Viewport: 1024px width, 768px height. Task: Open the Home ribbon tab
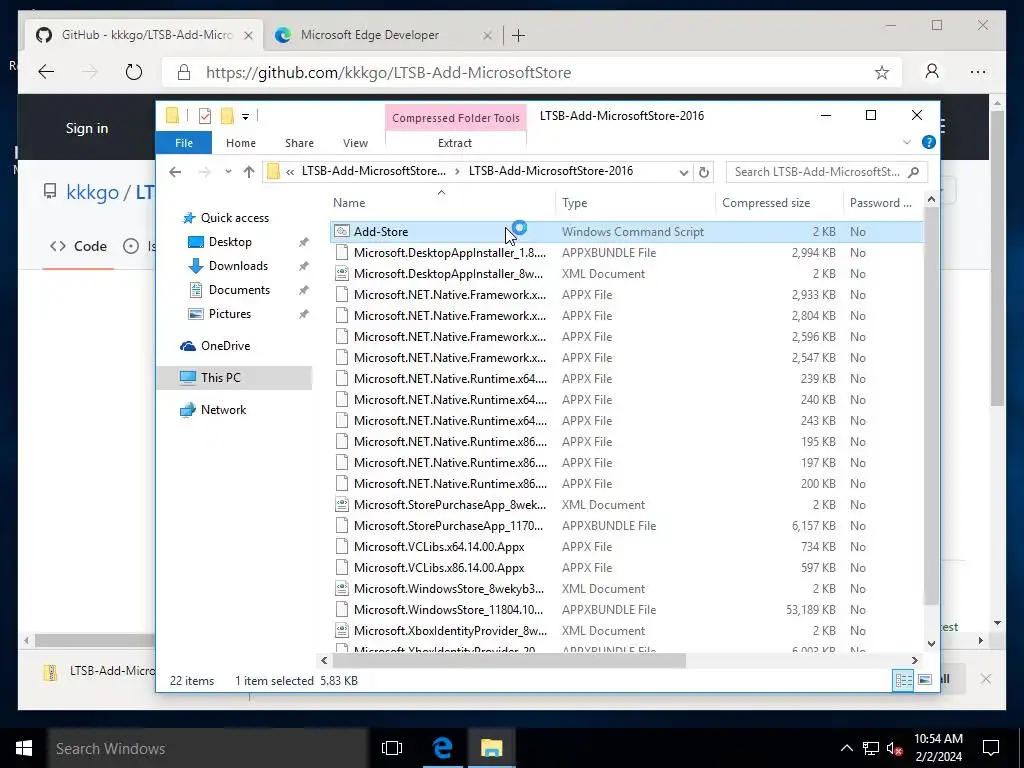coord(240,142)
